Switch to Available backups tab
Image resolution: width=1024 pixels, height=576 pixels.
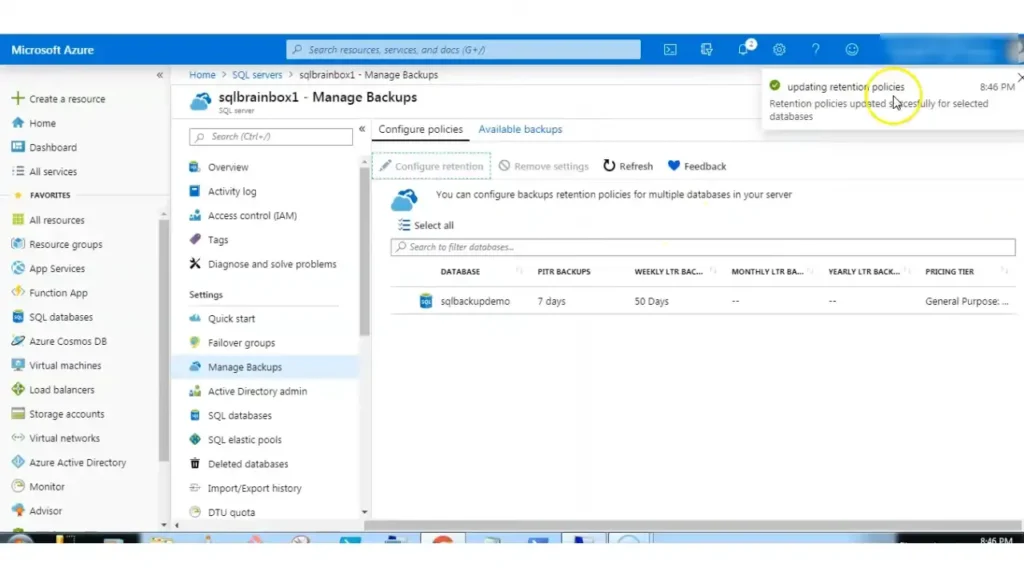click(x=520, y=129)
